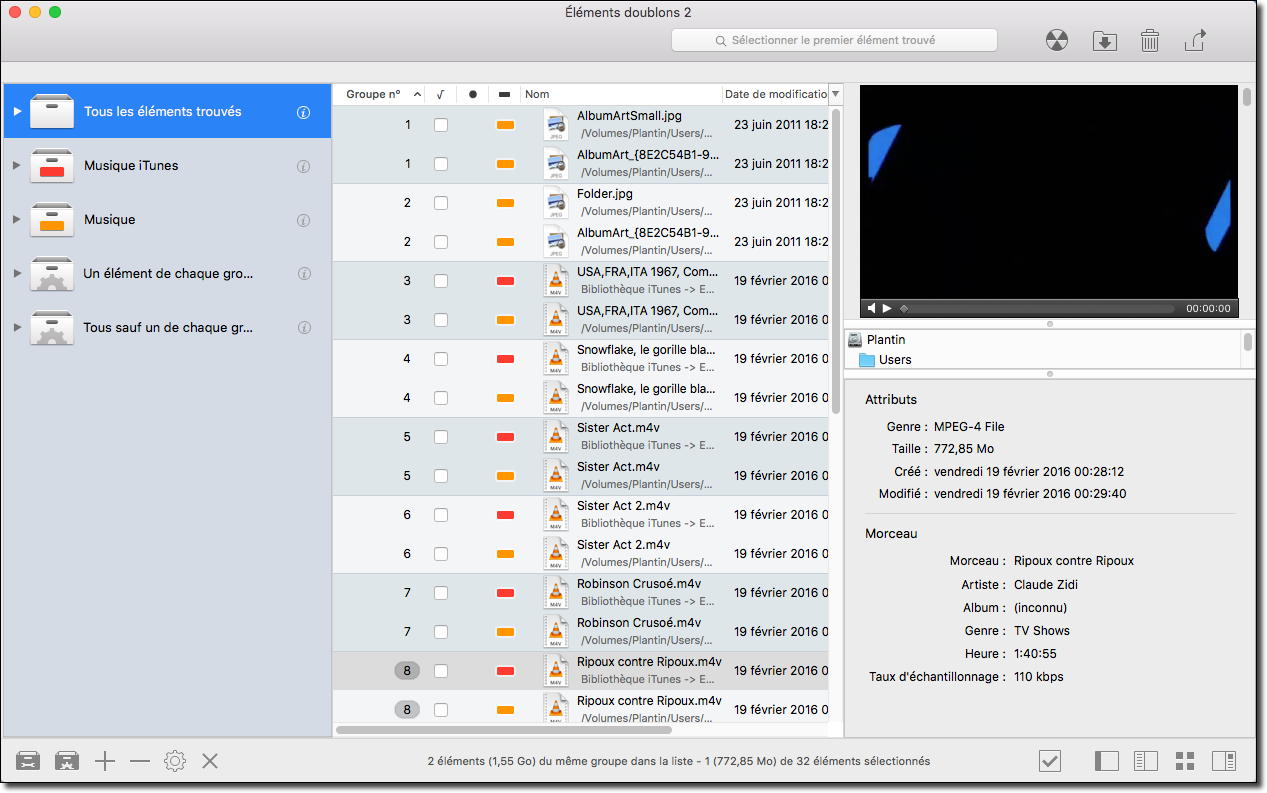
Task: Toggle left sidebar layout icon in bottom bar
Action: coord(1107,761)
